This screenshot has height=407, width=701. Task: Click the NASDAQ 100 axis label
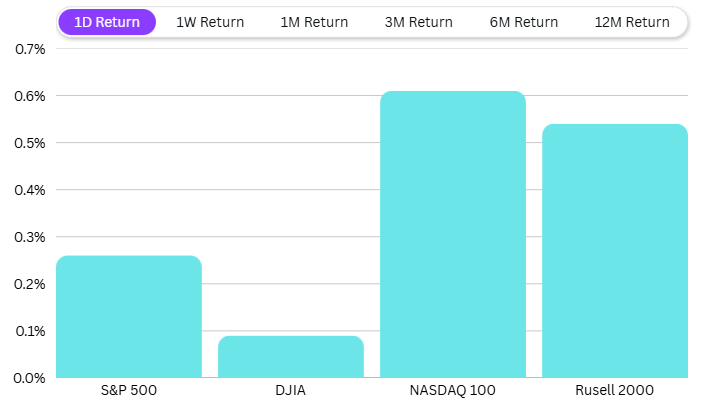pos(453,390)
